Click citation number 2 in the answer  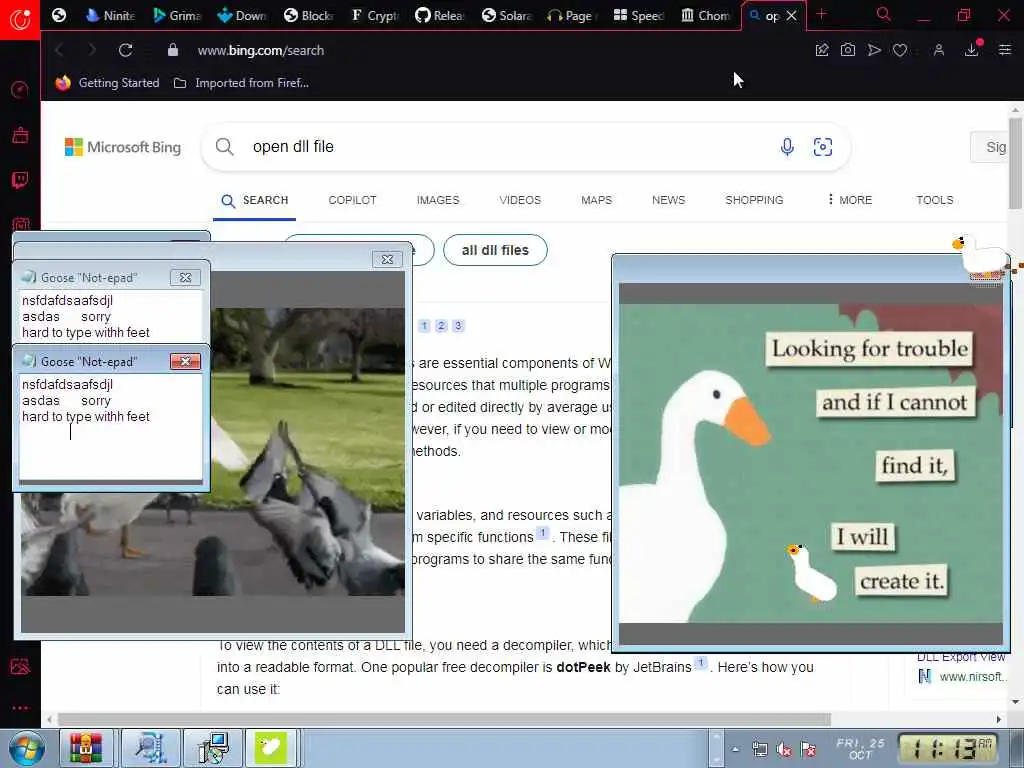click(x=441, y=326)
